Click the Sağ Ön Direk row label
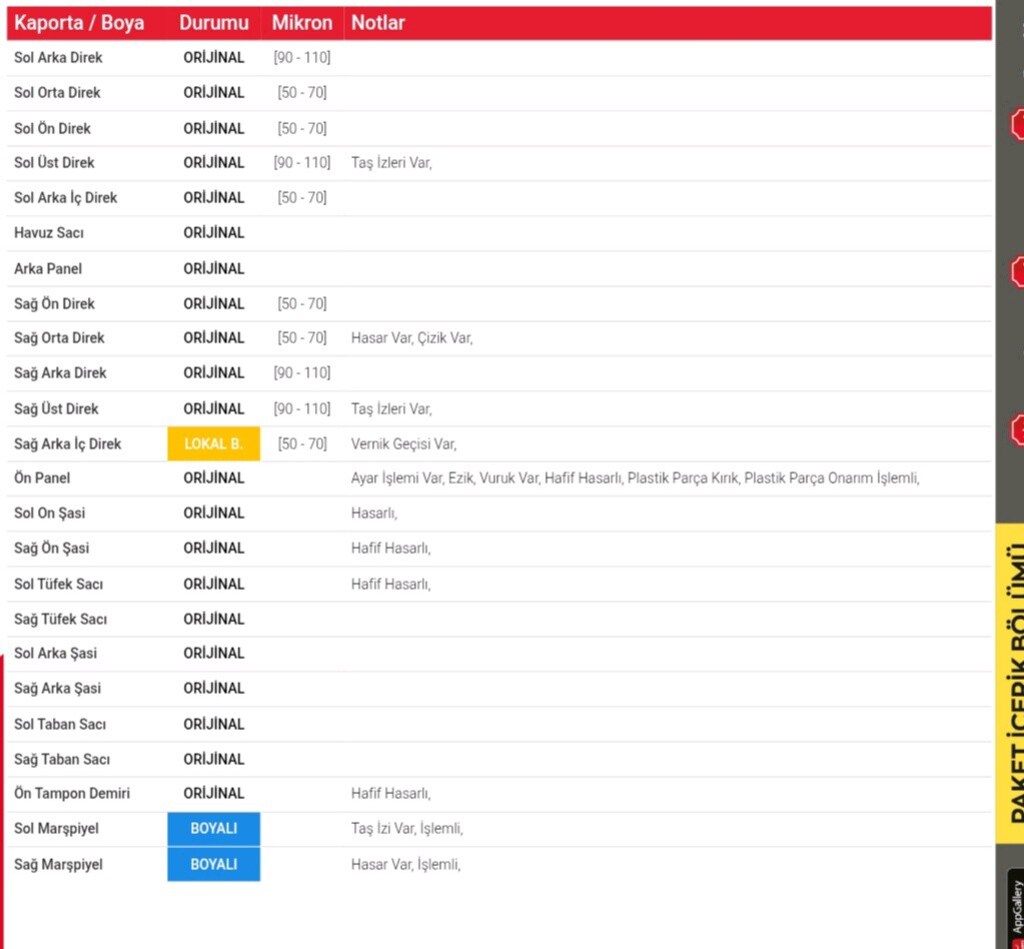Viewport: 1024px width, 949px height. pos(54,304)
